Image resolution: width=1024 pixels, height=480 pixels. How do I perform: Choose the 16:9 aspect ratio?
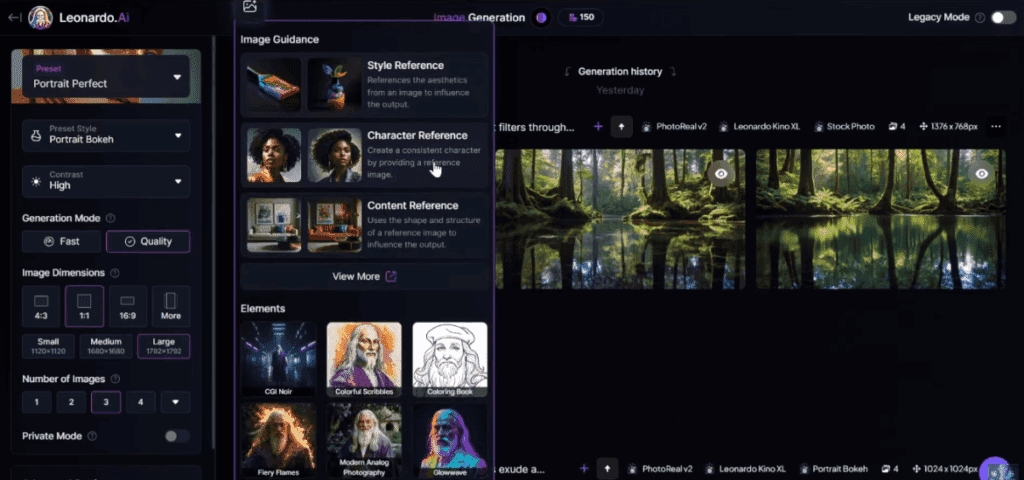point(128,306)
